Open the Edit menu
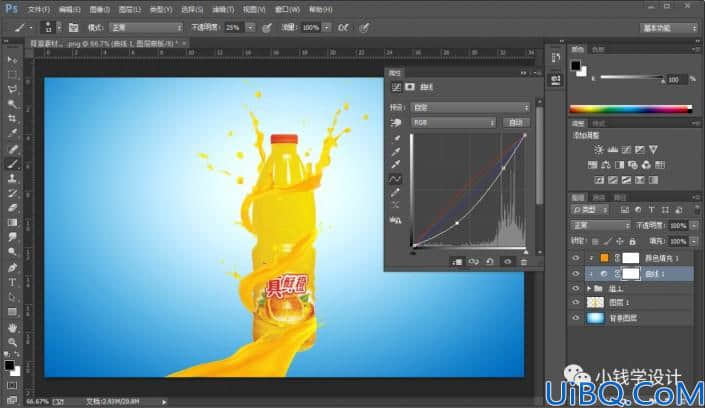 69,9
